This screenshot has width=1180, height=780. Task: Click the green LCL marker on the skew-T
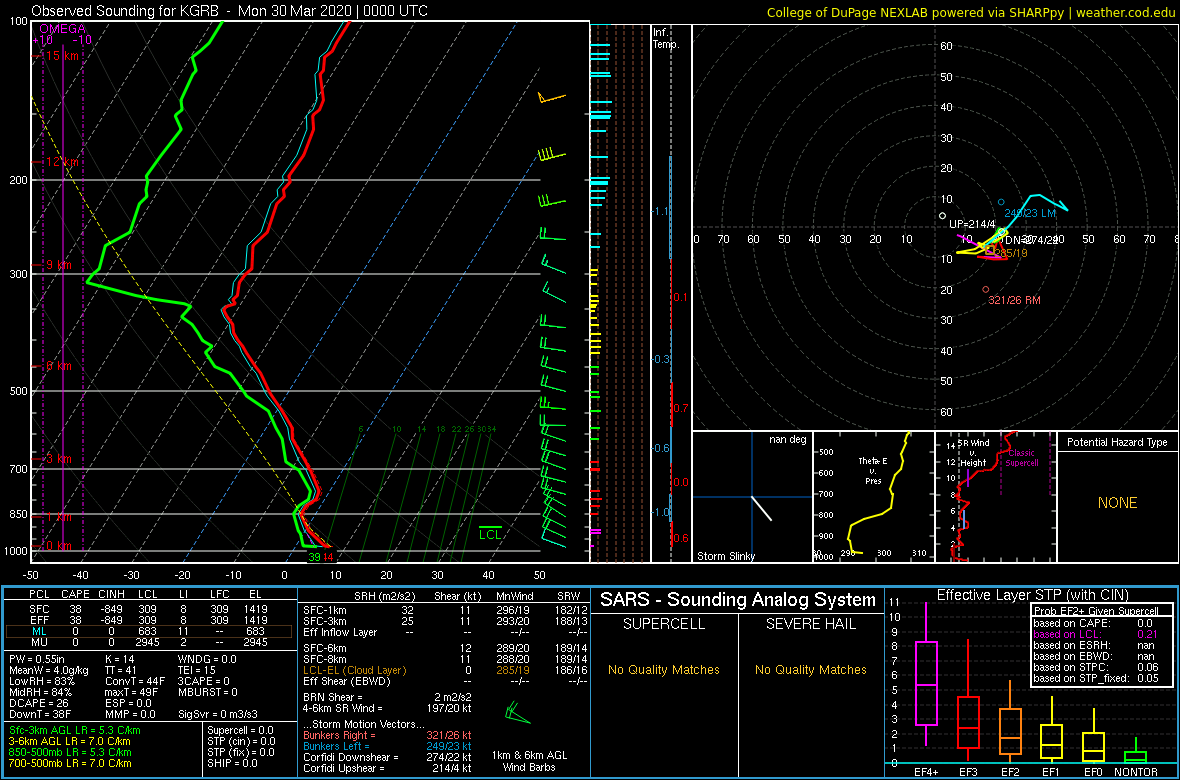(x=491, y=532)
